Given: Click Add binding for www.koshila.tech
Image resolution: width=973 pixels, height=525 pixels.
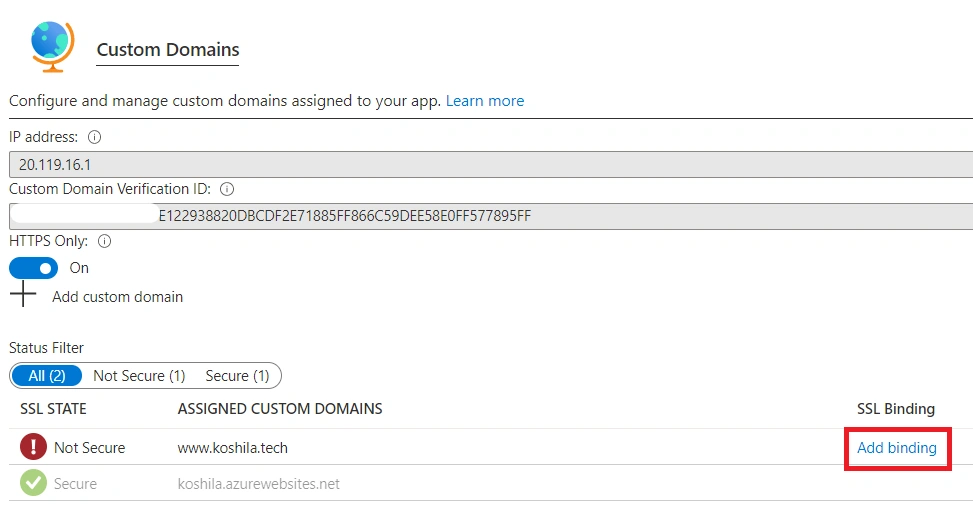Looking at the screenshot, I should pos(897,448).
